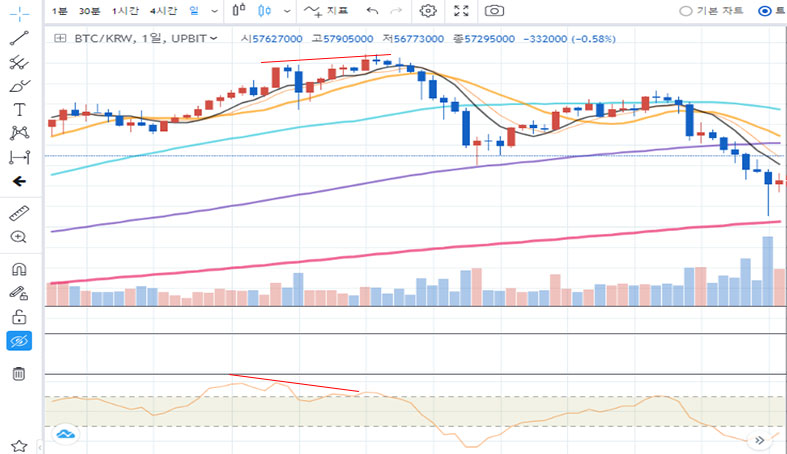Viewport: 787px width, 454px height.
Task: Click the cloud chart logo button
Action: pos(65,434)
